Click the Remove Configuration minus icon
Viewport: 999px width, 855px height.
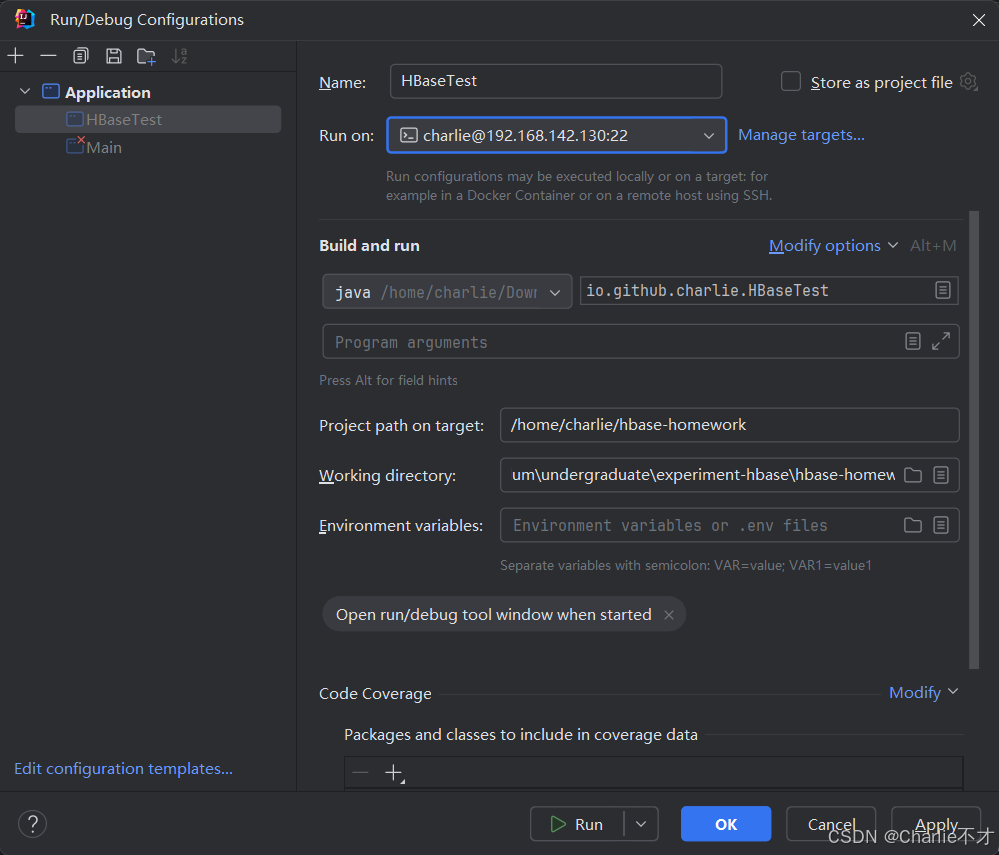pyautogui.click(x=48, y=56)
